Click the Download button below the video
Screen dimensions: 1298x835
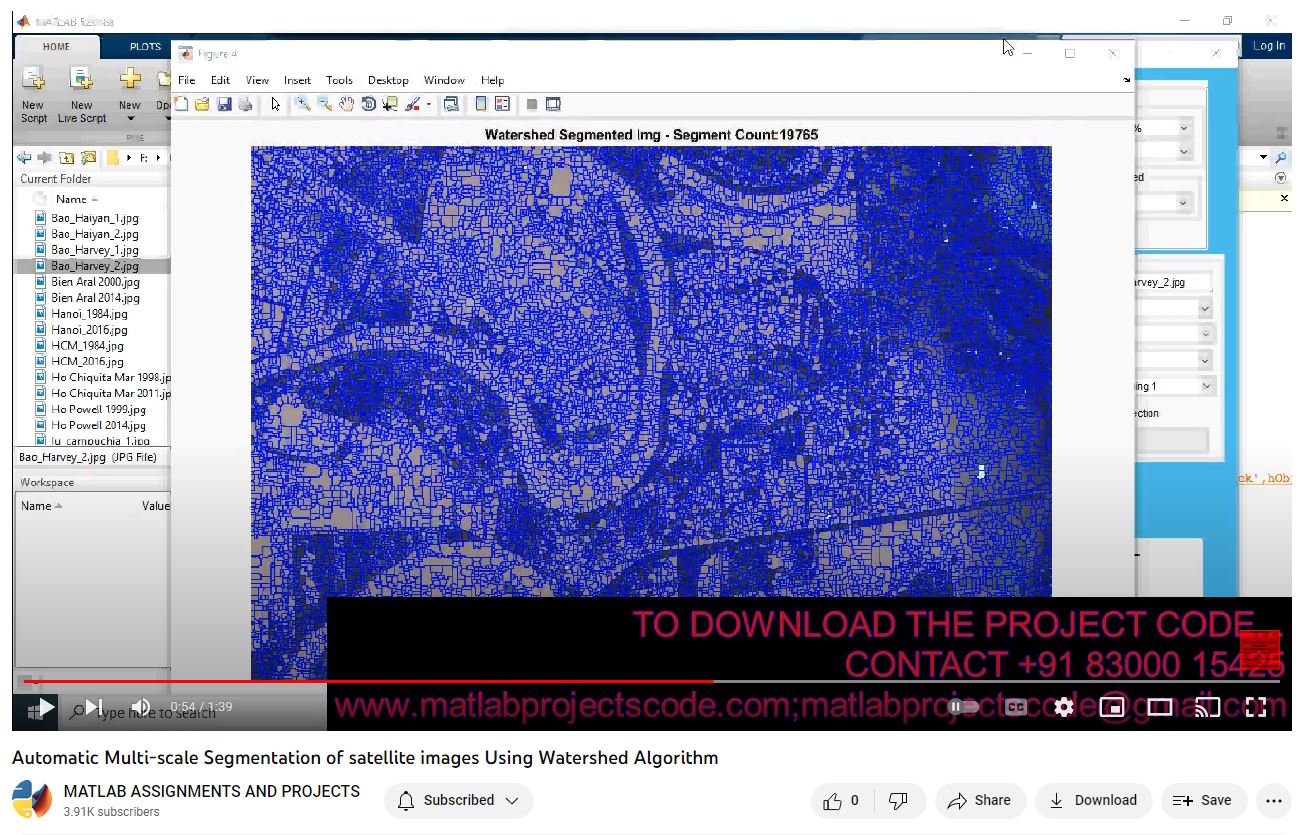click(1094, 800)
